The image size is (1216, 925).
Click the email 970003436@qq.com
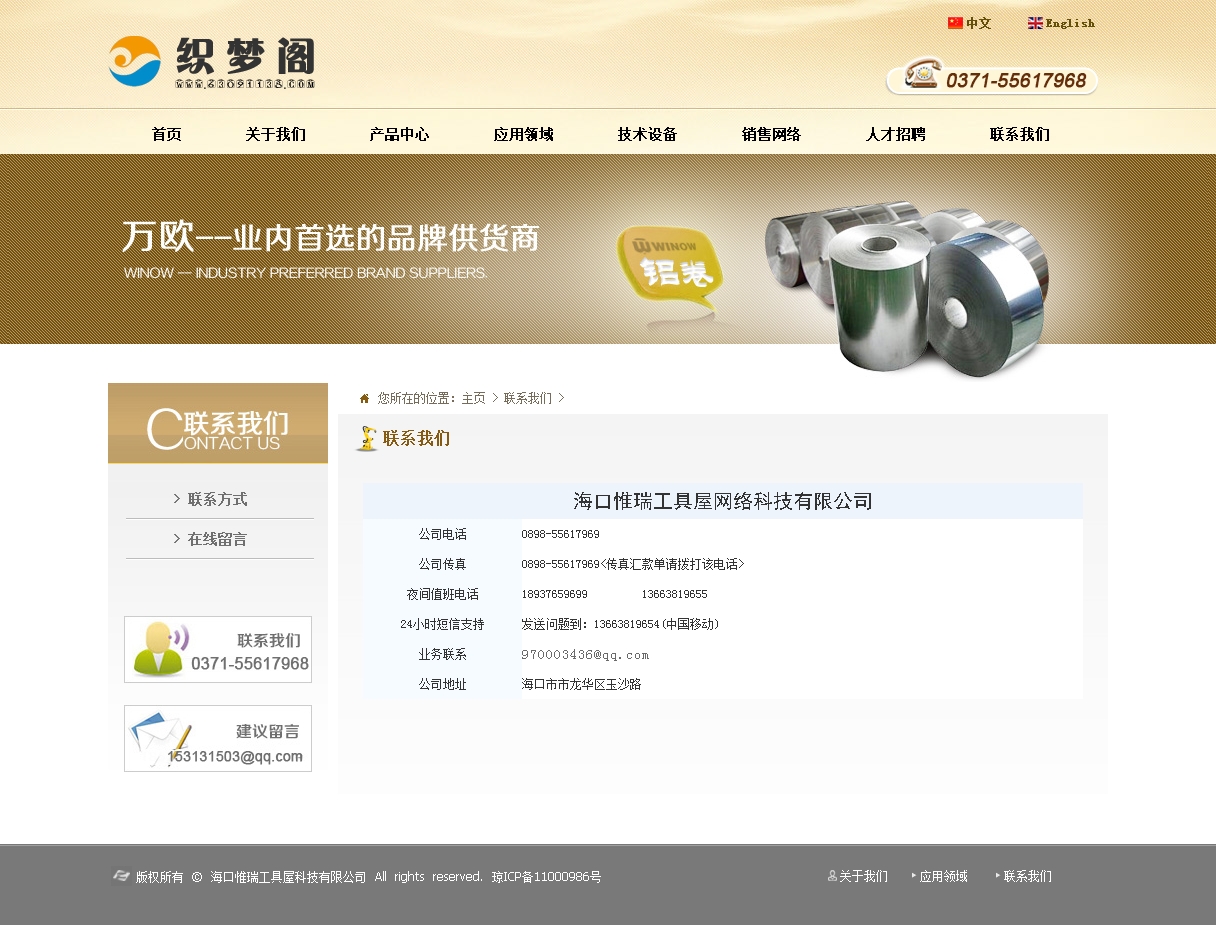coord(585,655)
